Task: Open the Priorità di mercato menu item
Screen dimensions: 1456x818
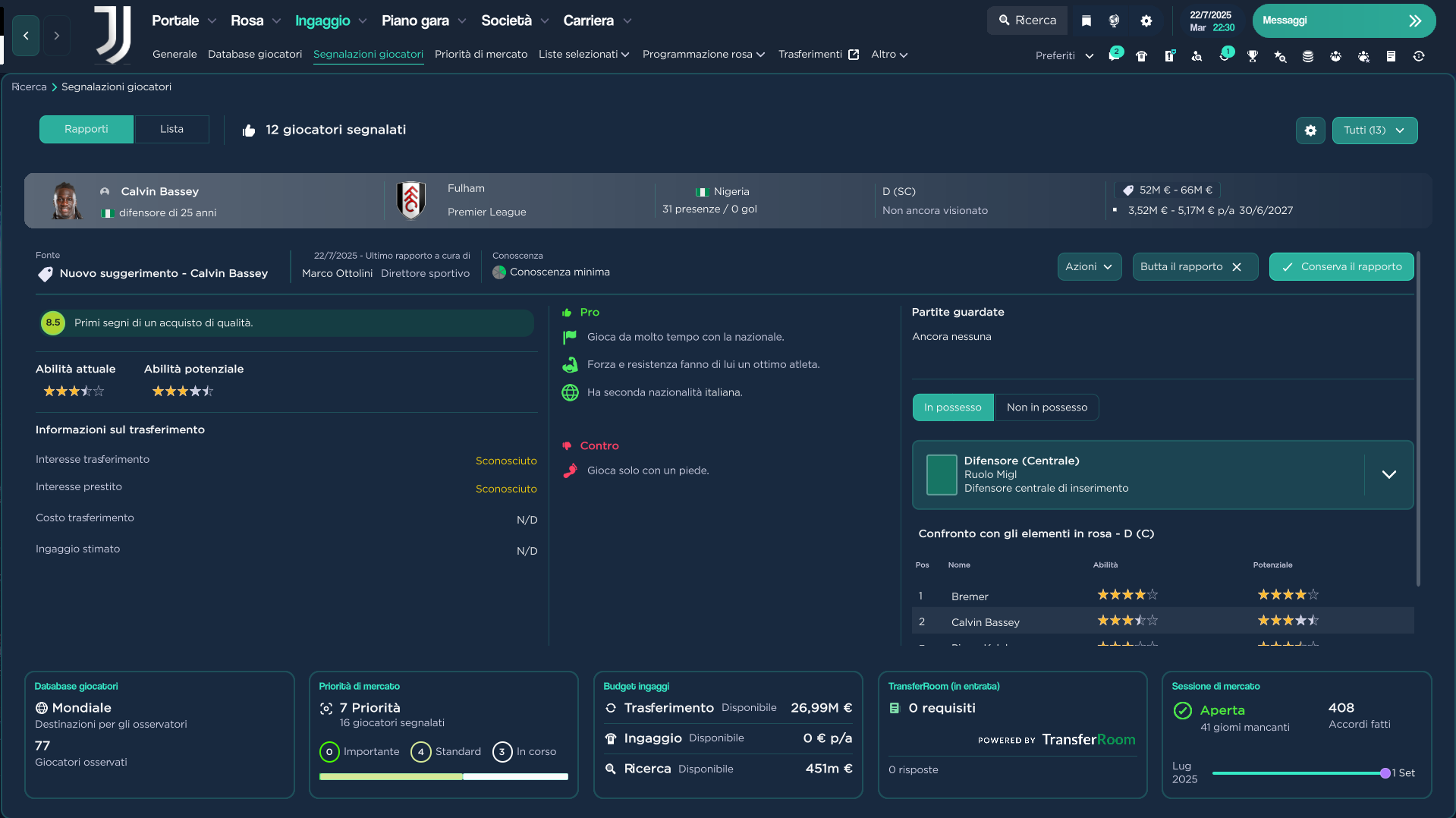Action: point(480,54)
